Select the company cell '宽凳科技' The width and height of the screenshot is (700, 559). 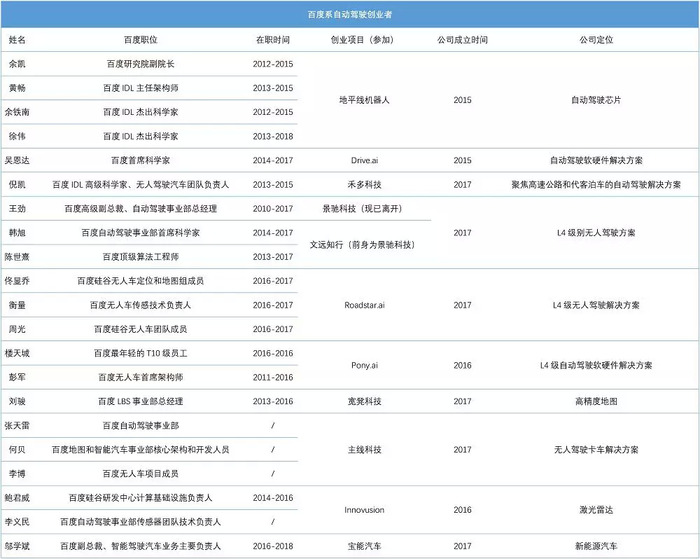pyautogui.click(x=364, y=401)
